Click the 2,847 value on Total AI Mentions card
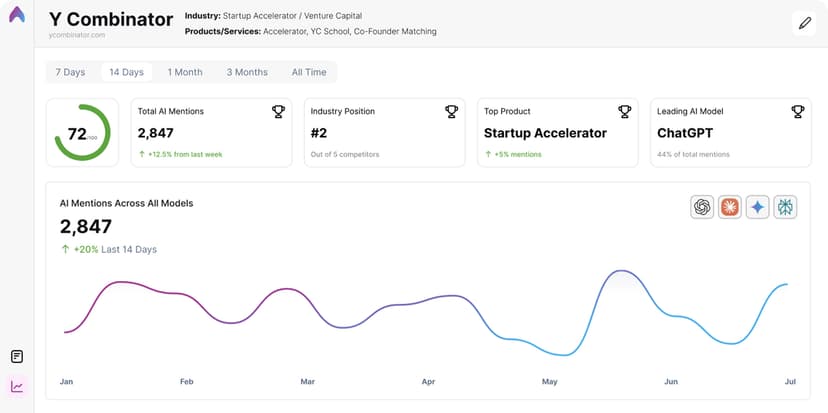Screen dimensions: 828x413 (156, 133)
